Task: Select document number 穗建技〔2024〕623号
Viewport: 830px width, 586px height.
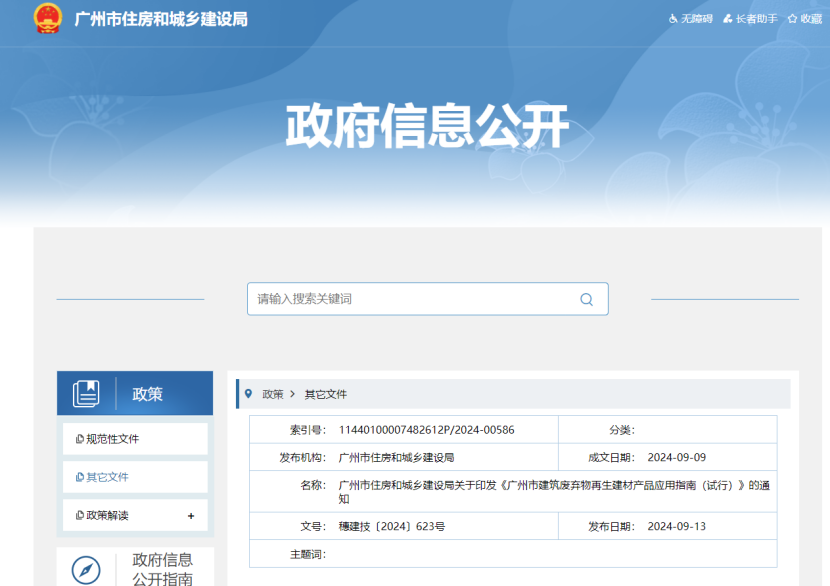Action: tap(392, 526)
